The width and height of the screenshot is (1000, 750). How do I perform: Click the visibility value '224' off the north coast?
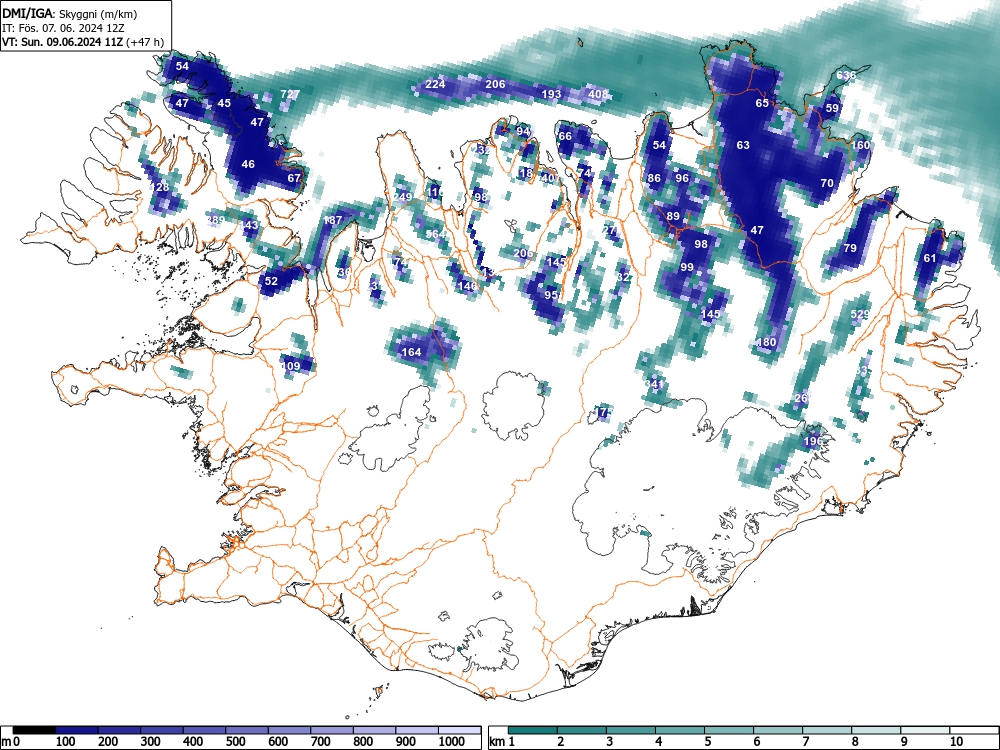click(x=435, y=84)
